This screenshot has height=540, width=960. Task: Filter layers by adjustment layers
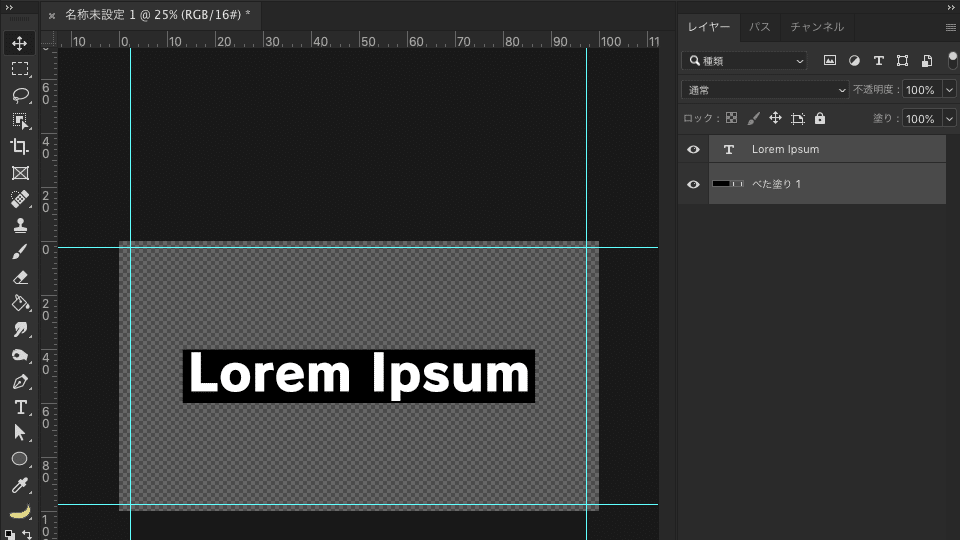point(854,60)
